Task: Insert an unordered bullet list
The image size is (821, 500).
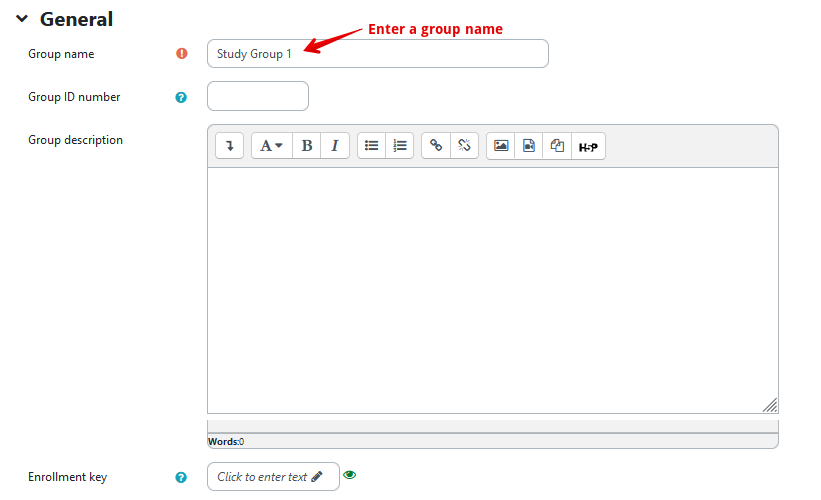Action: click(x=371, y=146)
